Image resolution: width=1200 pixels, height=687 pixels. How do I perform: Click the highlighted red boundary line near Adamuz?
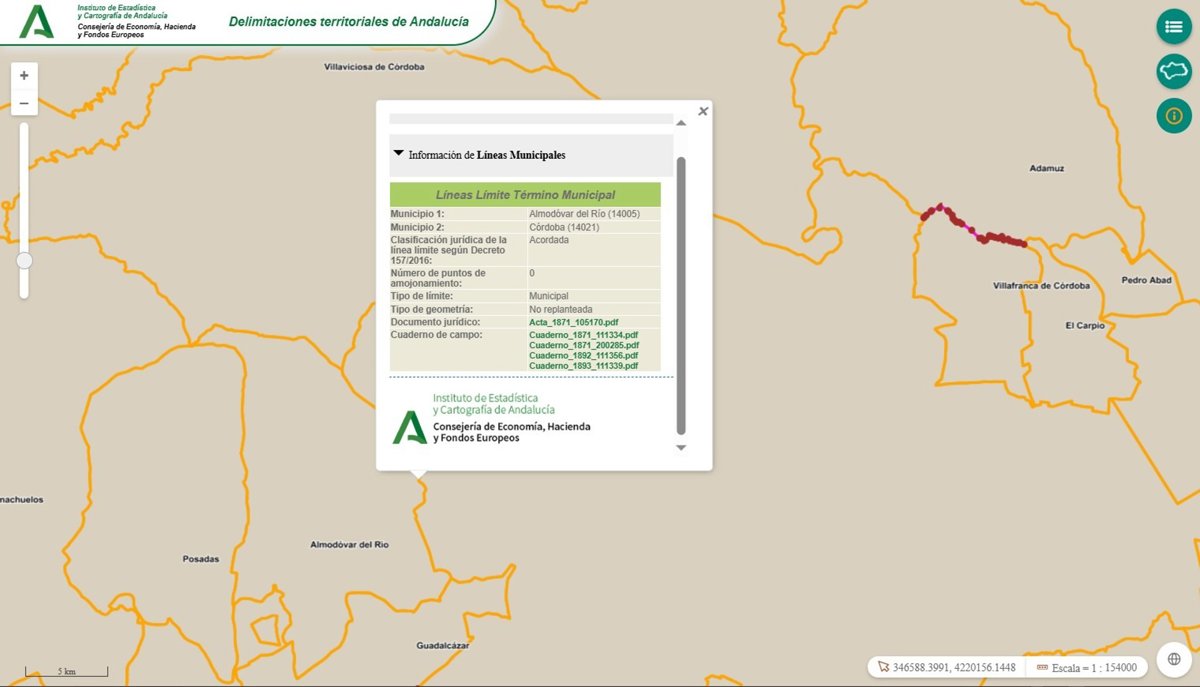[990, 238]
